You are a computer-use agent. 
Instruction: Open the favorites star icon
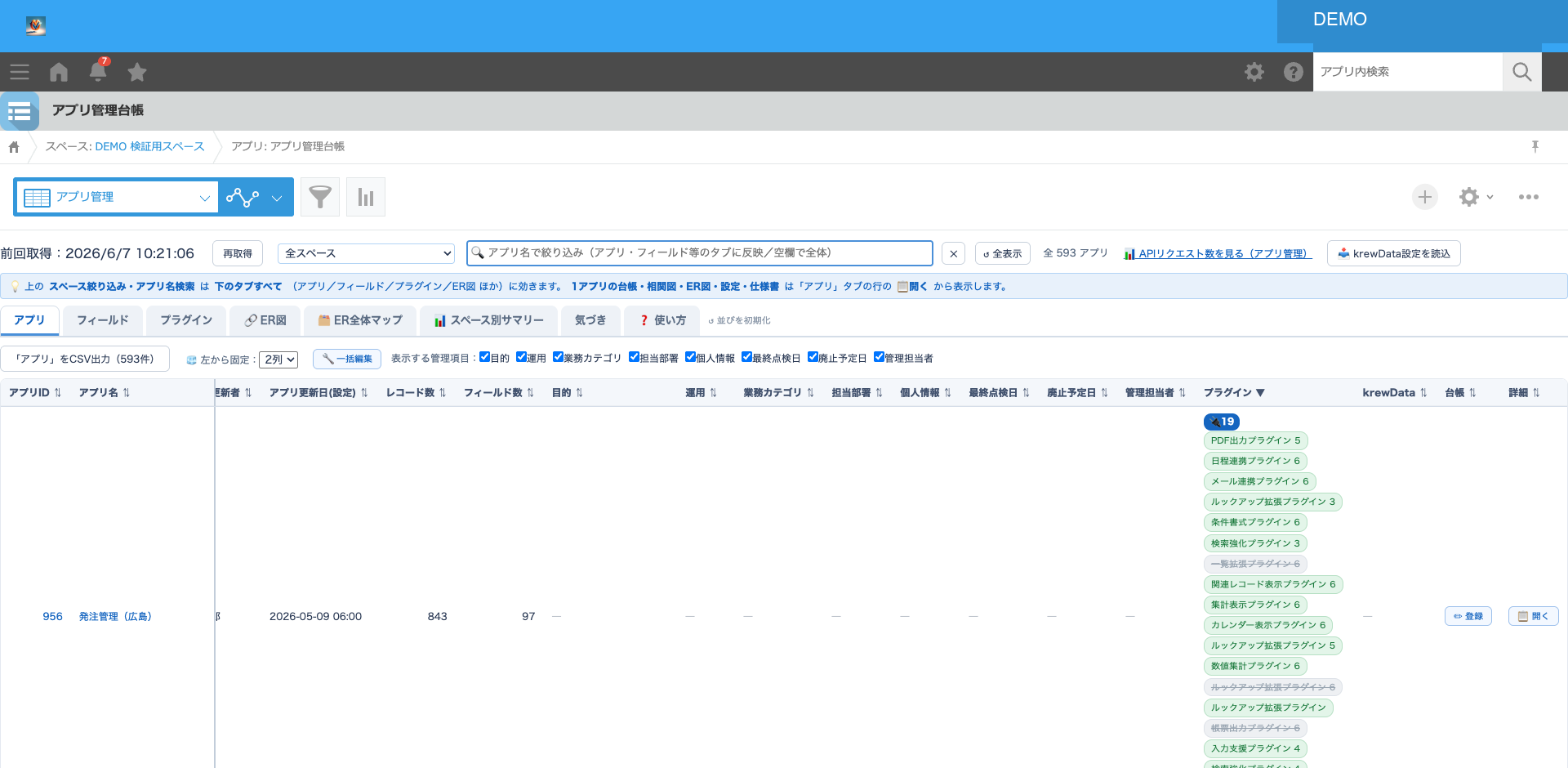(137, 72)
